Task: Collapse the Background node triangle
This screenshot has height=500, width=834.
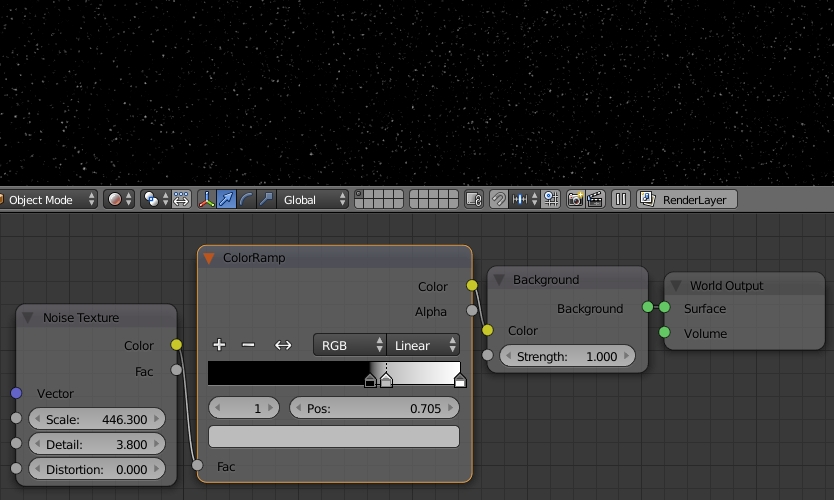Action: (499, 280)
